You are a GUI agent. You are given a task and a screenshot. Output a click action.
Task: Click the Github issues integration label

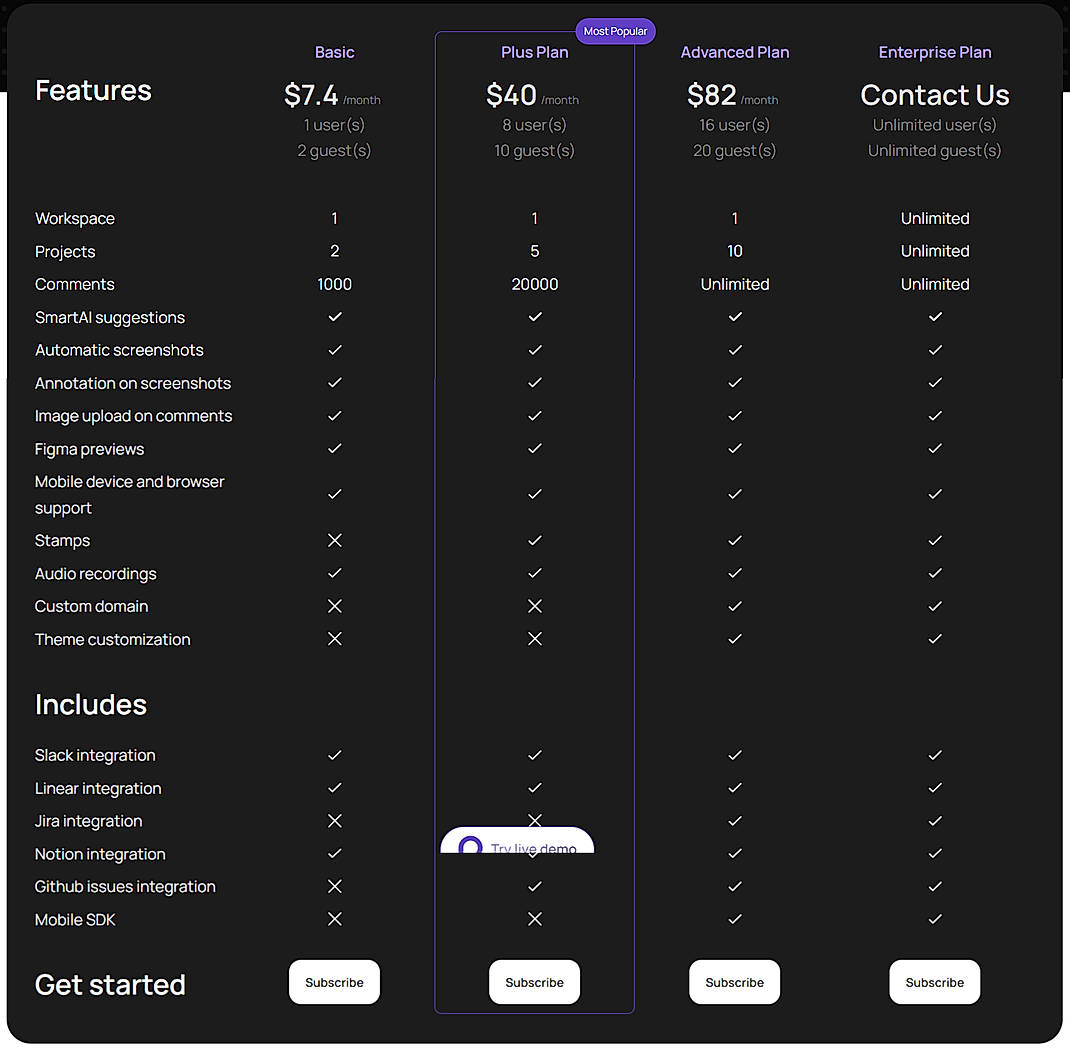click(125, 886)
